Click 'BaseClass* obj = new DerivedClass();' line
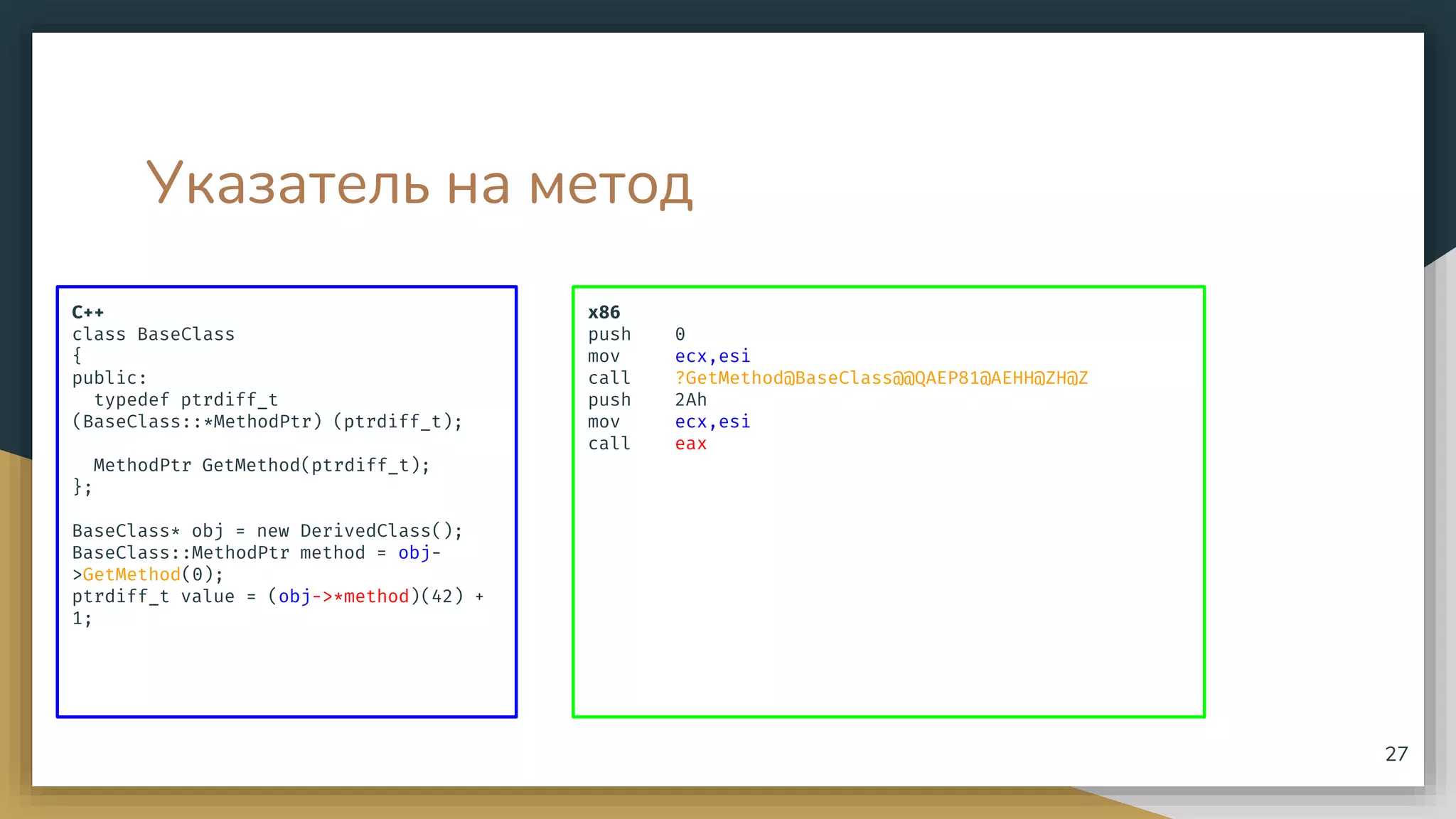Image resolution: width=1456 pixels, height=819 pixels. pos(267,531)
